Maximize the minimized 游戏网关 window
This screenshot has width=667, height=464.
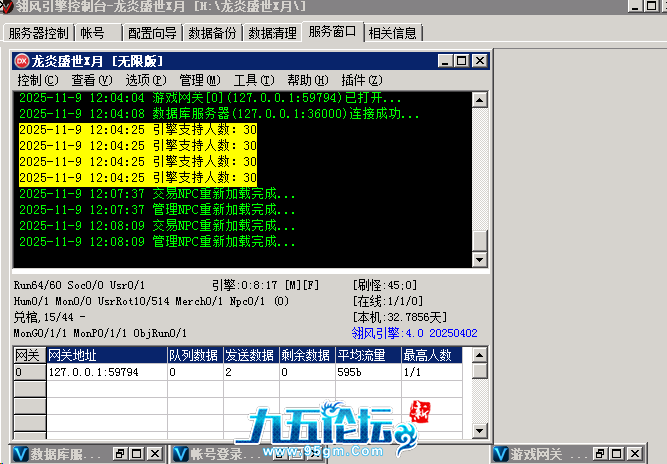point(617,454)
